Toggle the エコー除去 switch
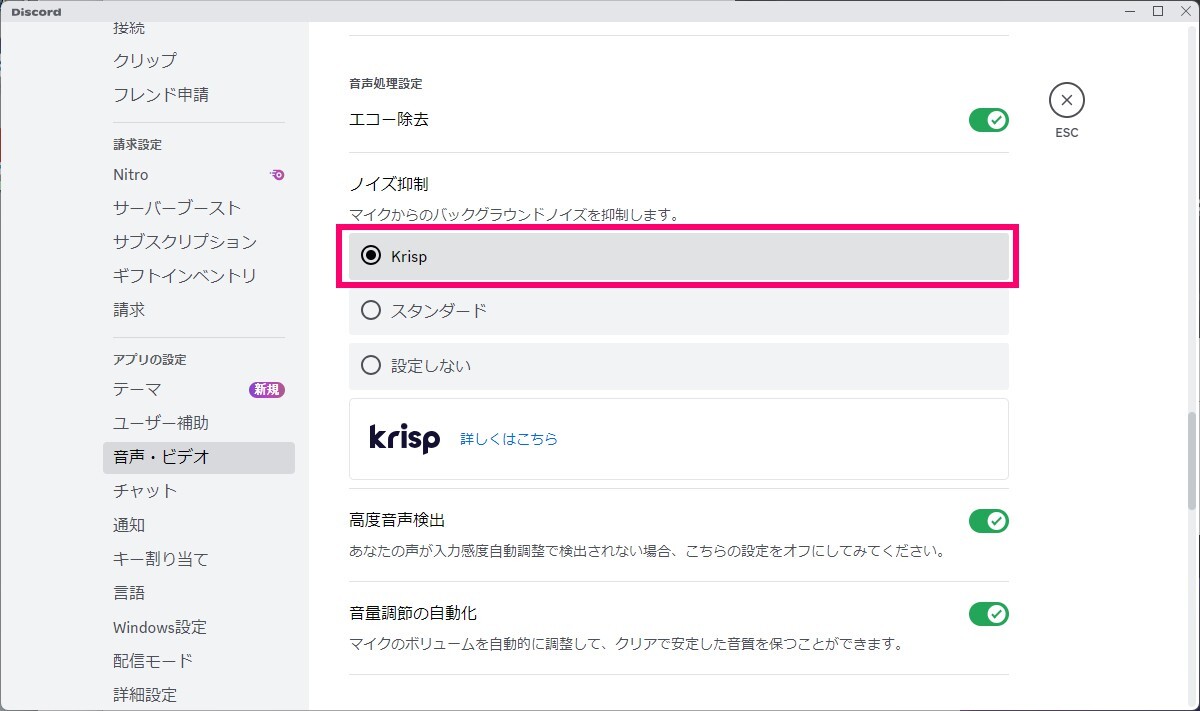1200x711 pixels. [x=988, y=120]
